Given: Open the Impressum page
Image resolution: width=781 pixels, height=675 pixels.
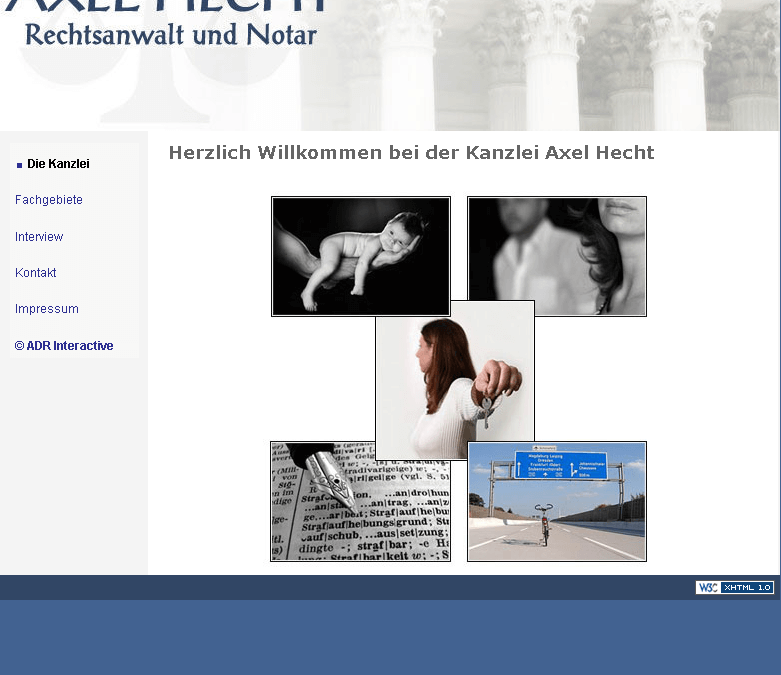Looking at the screenshot, I should 47,309.
